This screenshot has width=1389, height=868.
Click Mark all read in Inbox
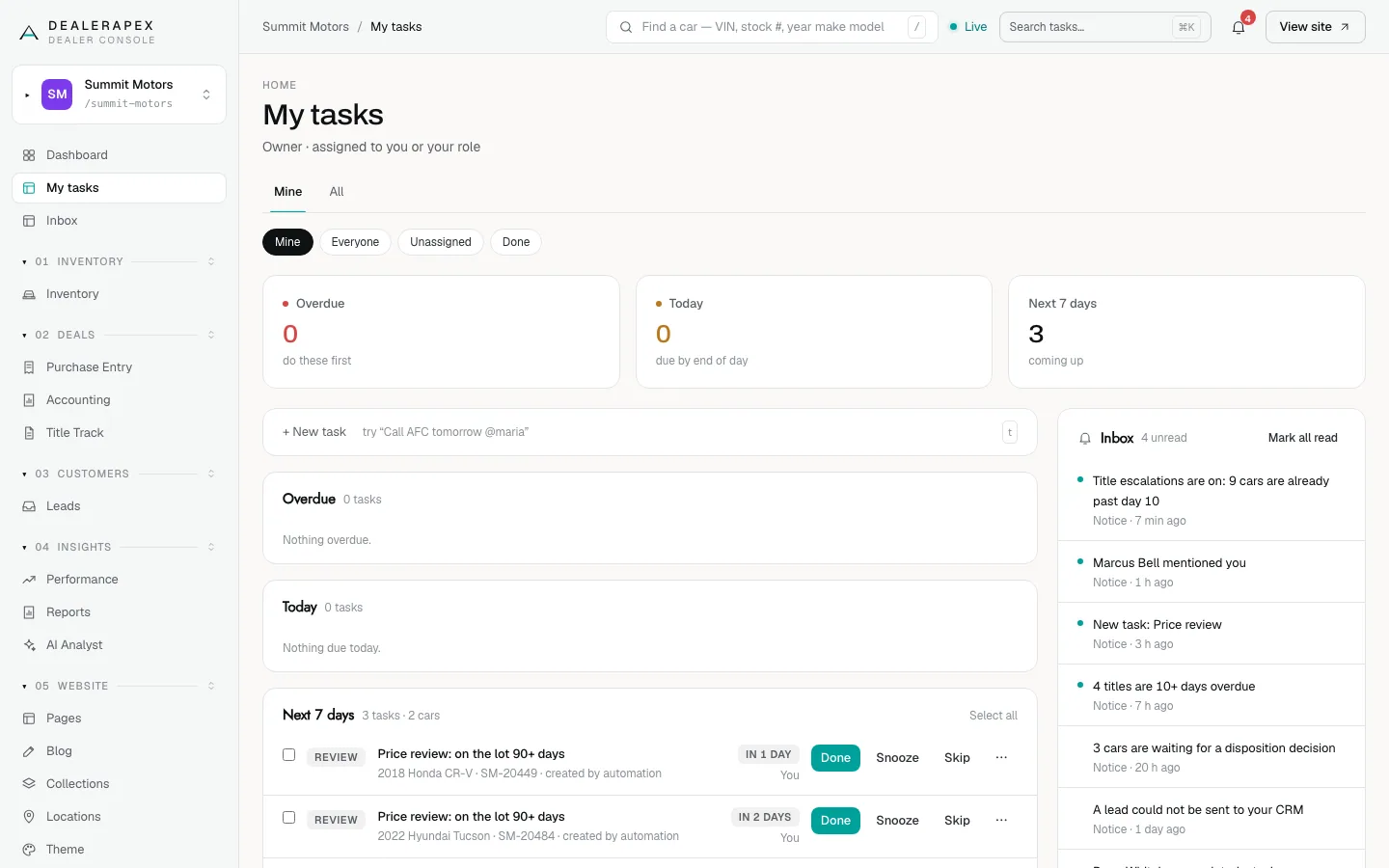1302,438
